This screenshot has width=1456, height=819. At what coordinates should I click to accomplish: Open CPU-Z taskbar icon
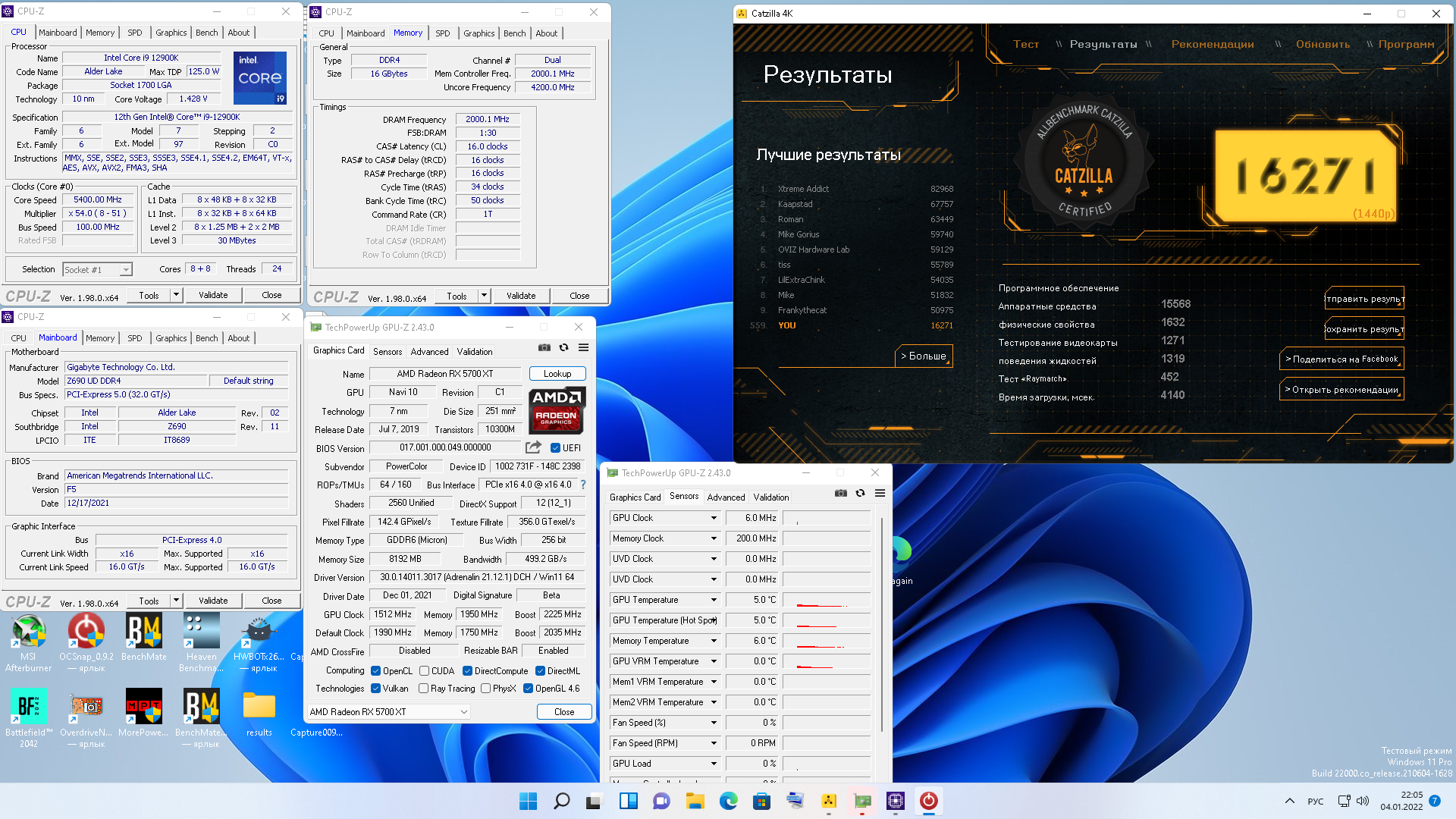[895, 801]
